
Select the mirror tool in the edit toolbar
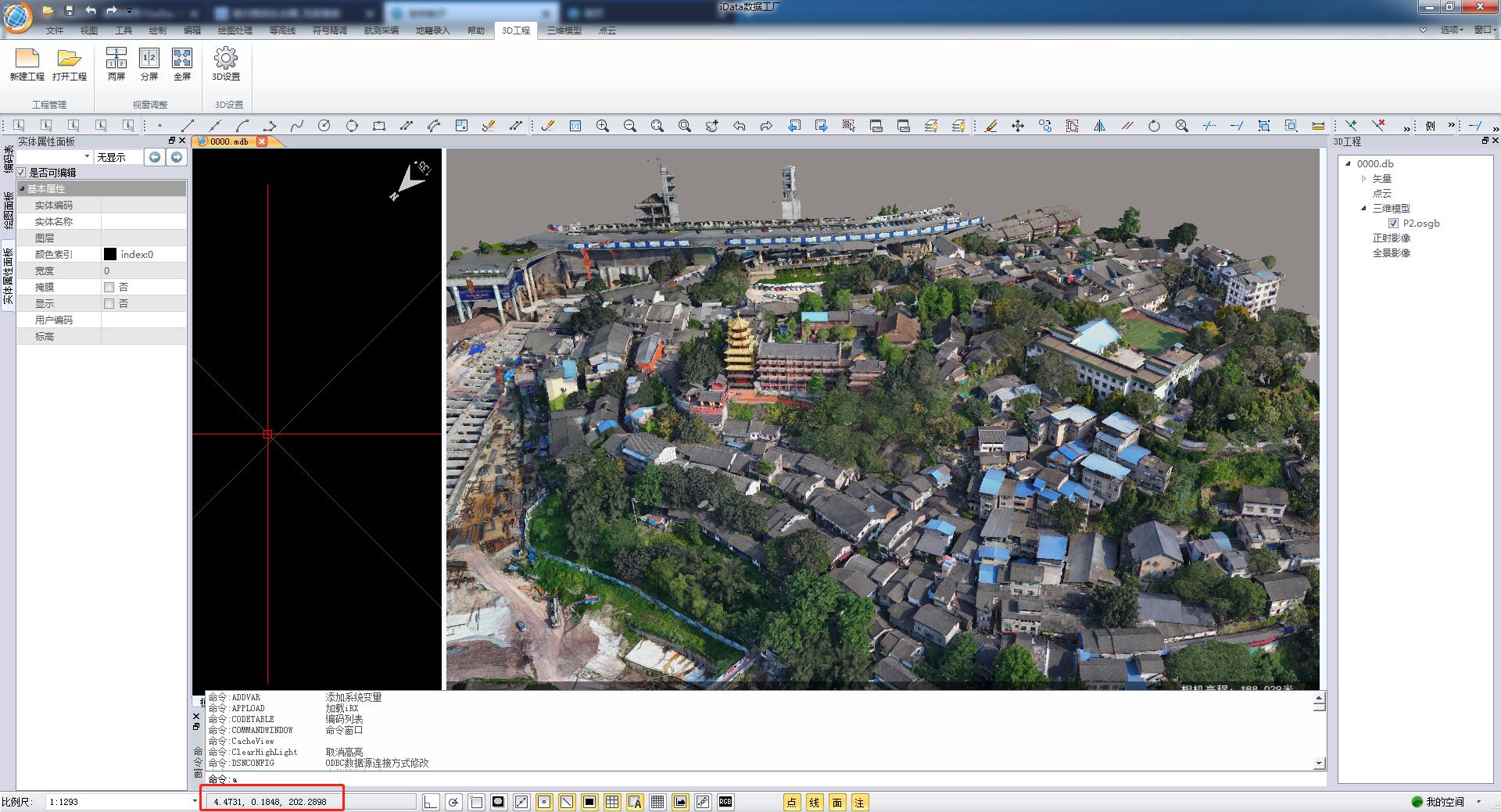click(x=1099, y=126)
